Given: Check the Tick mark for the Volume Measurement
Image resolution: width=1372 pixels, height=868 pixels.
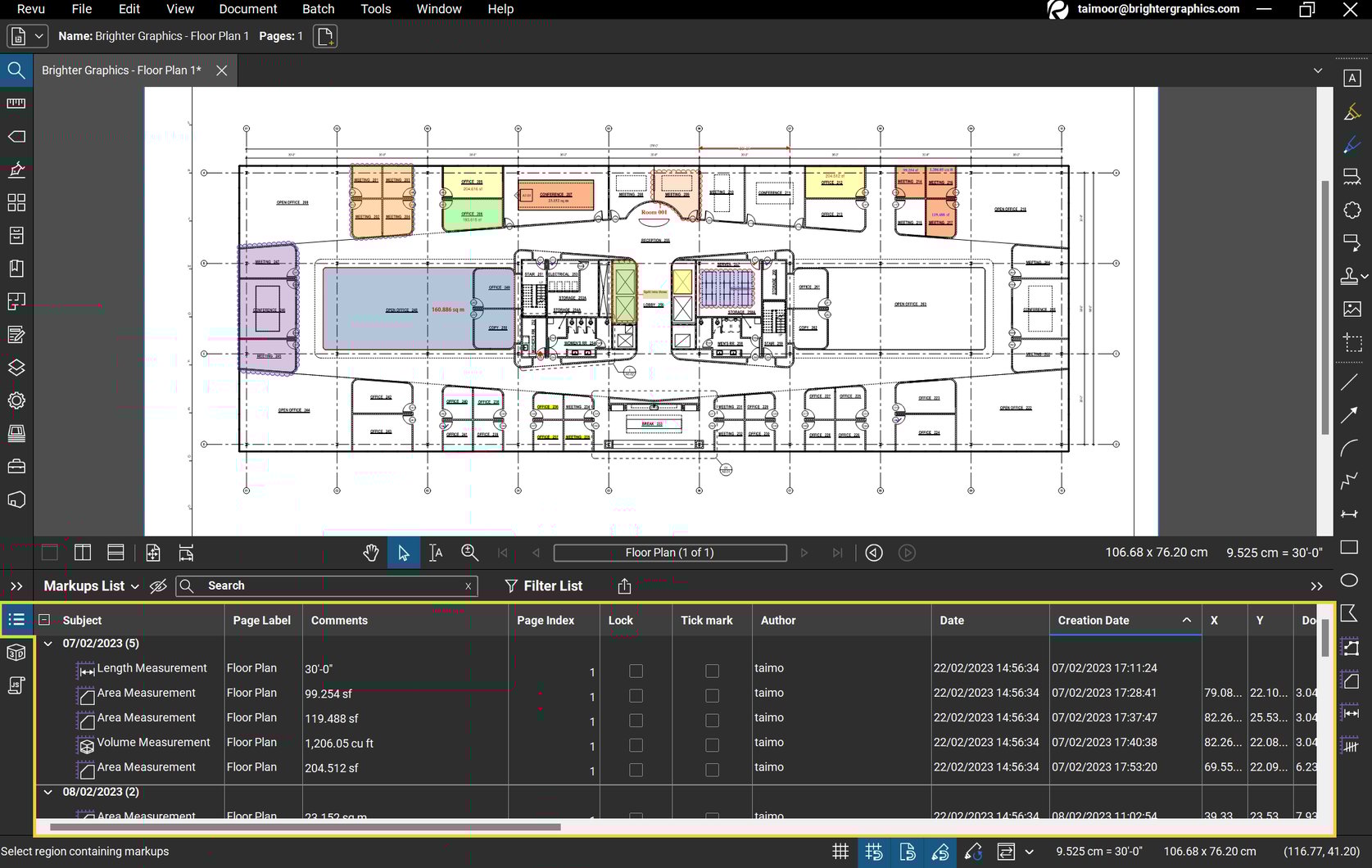Looking at the screenshot, I should (711, 746).
